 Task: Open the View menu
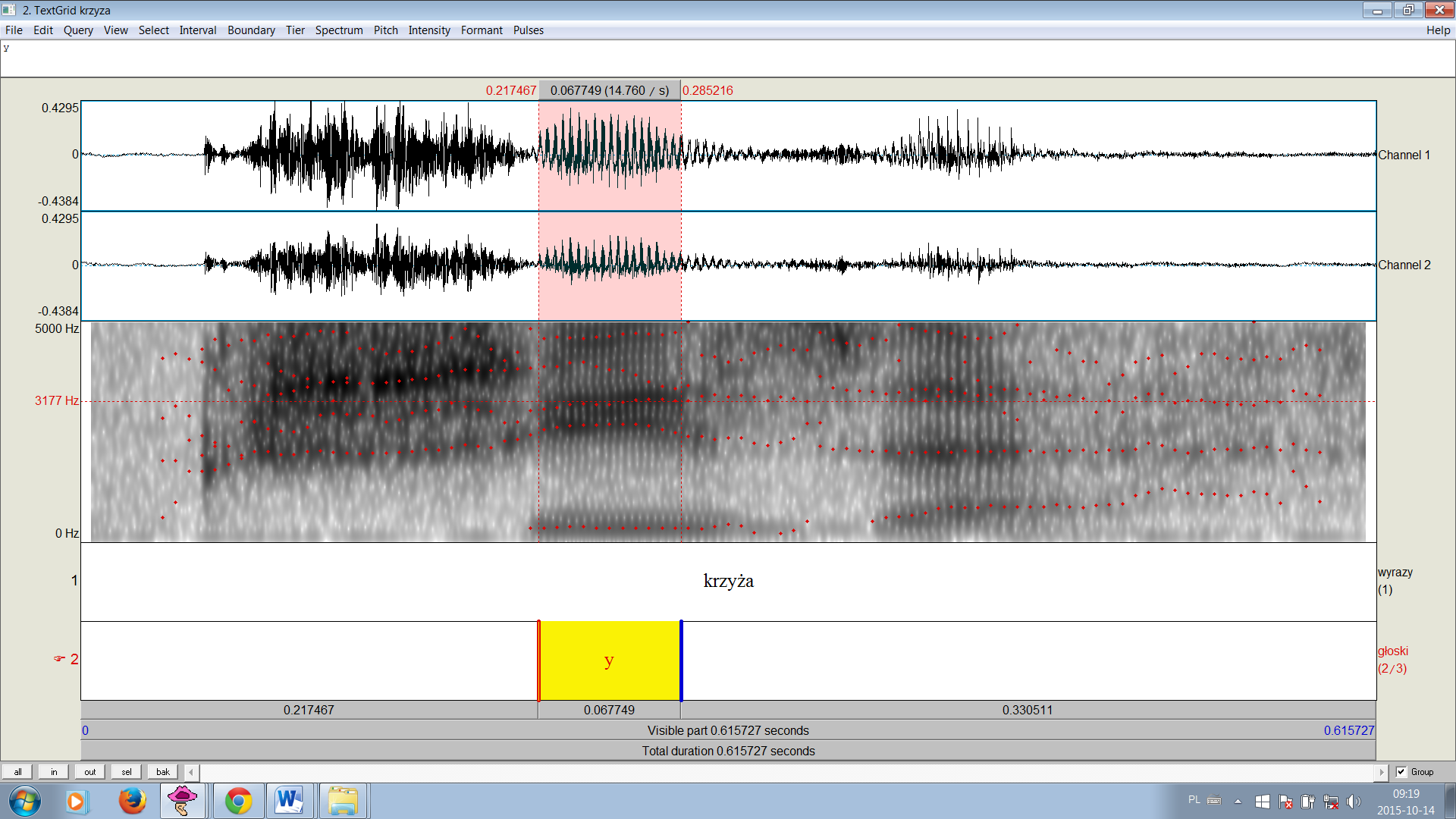116,30
